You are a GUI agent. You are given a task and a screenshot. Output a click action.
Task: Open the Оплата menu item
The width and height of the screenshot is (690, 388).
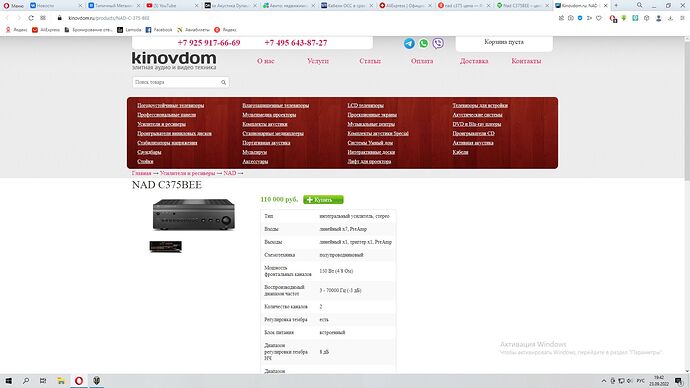(x=422, y=61)
